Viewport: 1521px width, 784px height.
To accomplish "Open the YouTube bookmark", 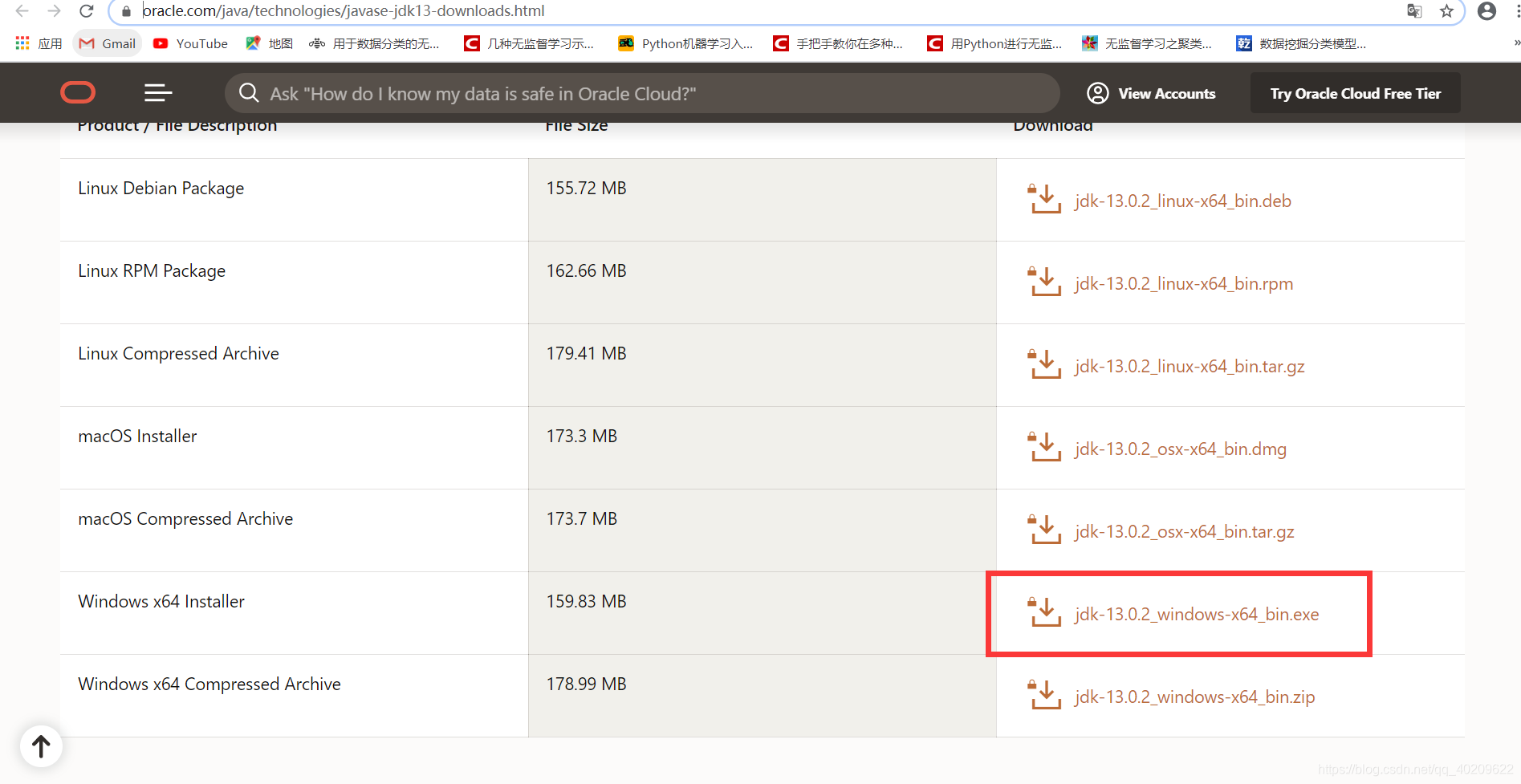I will point(190,43).
